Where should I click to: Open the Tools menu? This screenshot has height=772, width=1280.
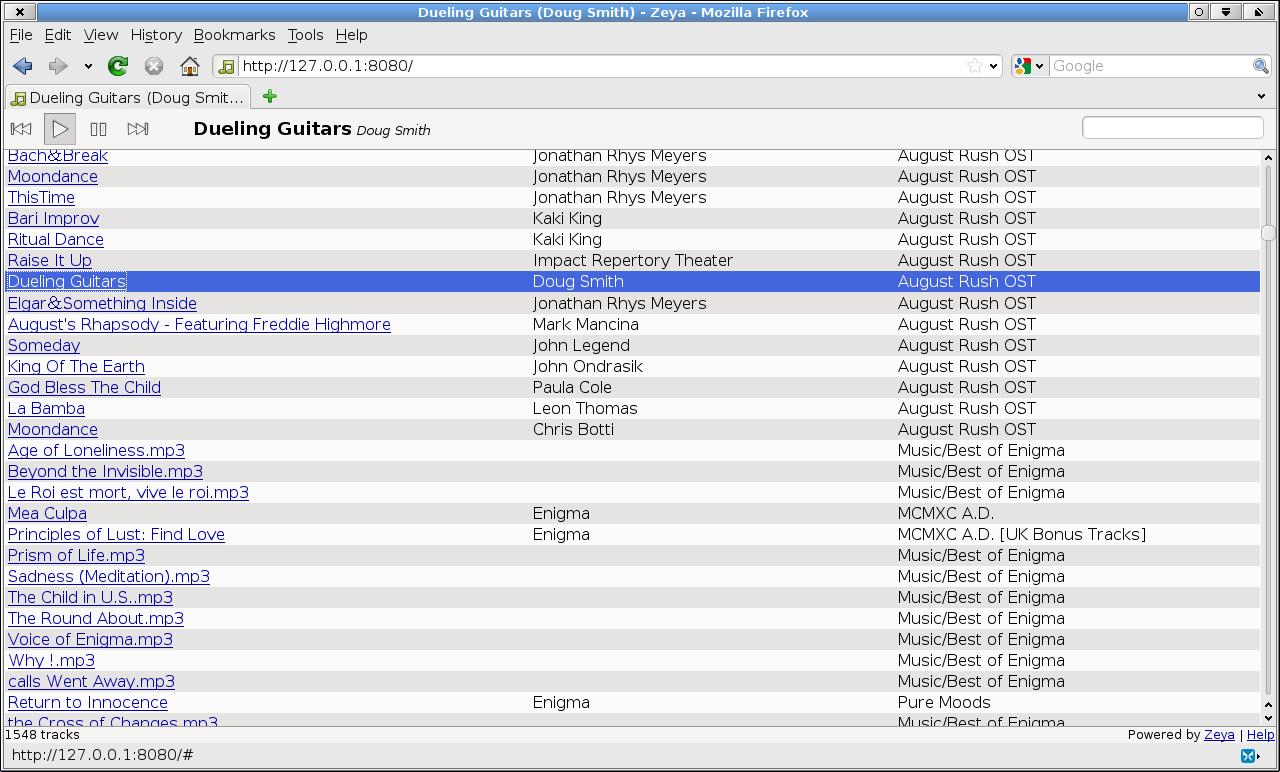point(306,35)
